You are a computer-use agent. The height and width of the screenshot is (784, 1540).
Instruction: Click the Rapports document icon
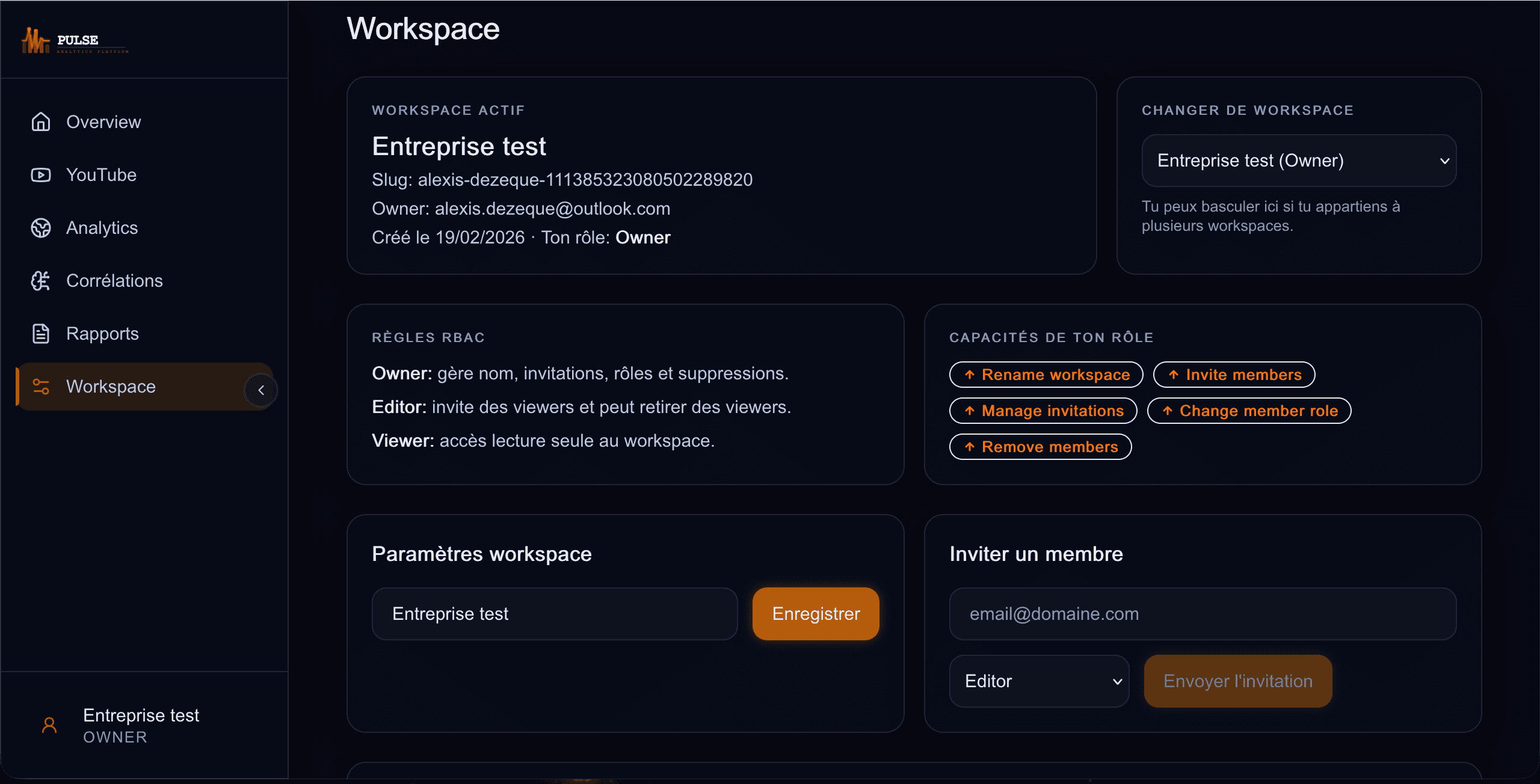click(x=41, y=334)
